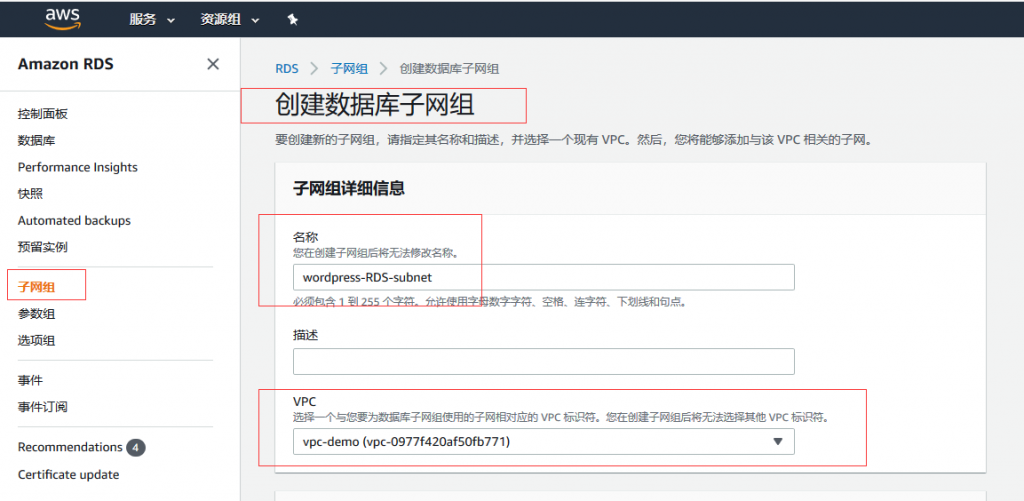Click the 子网组详细信息 section heading

(x=349, y=189)
